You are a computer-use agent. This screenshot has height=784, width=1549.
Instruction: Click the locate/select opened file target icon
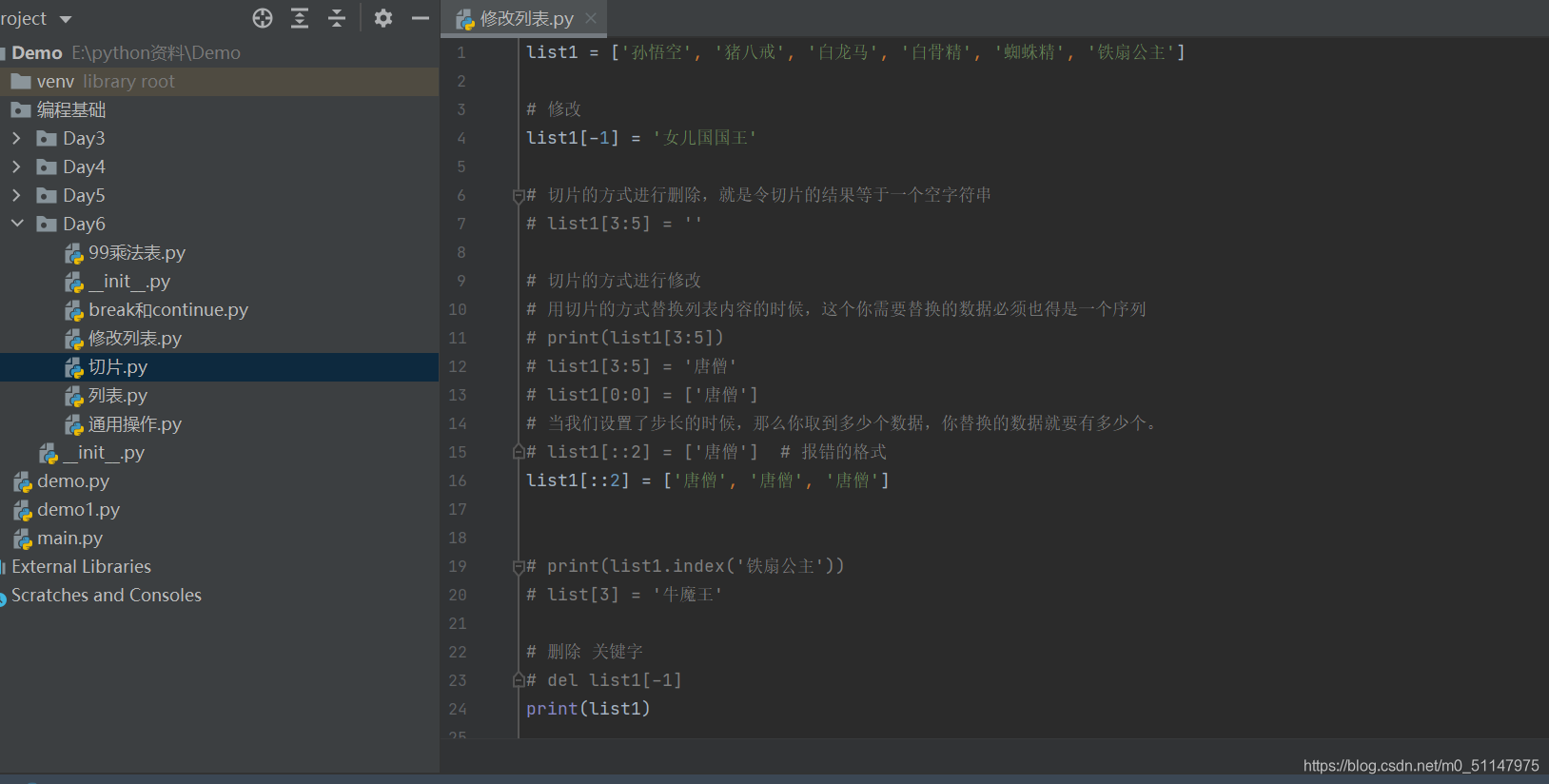[263, 18]
